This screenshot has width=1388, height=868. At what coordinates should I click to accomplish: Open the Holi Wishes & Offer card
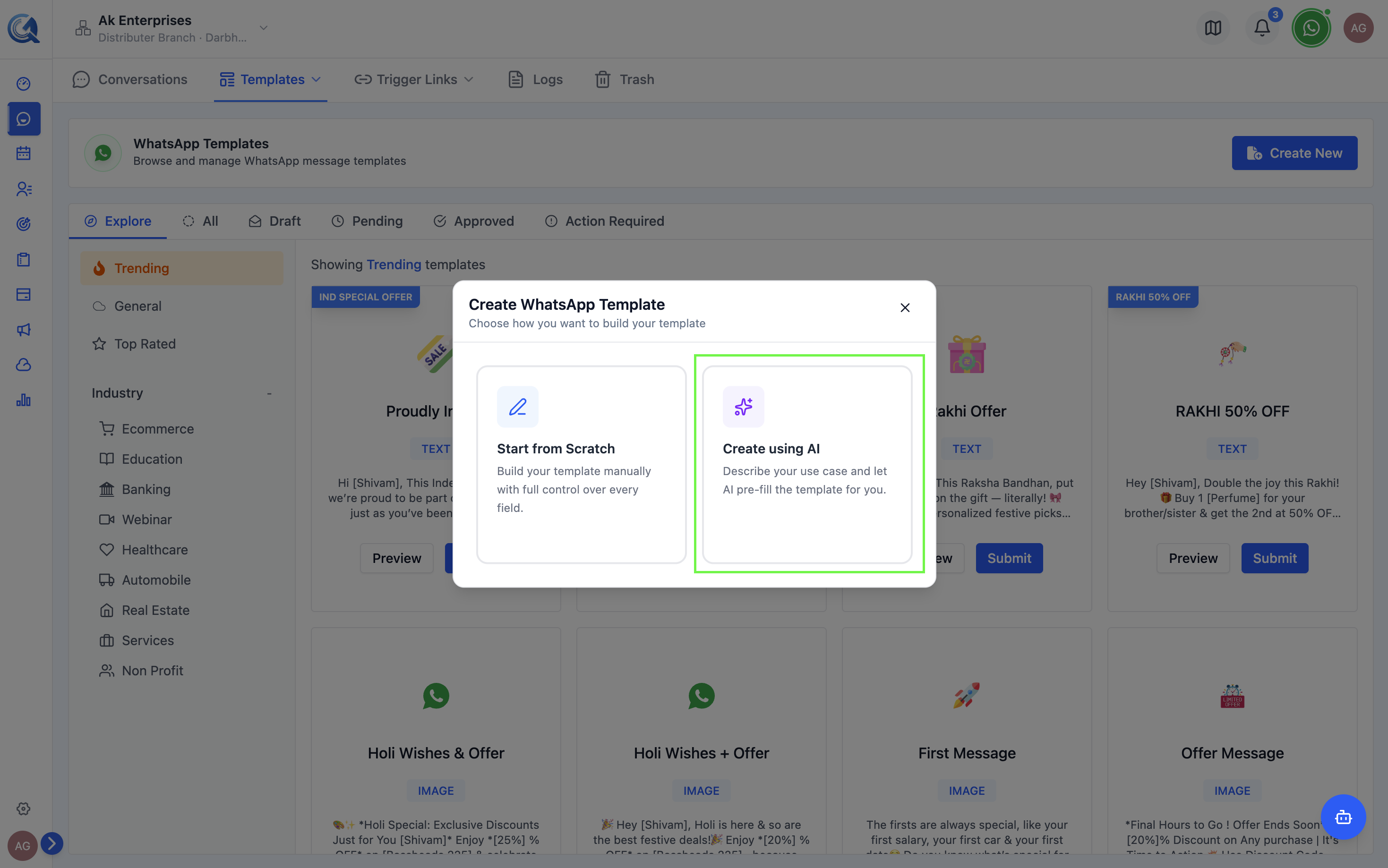[x=436, y=740]
